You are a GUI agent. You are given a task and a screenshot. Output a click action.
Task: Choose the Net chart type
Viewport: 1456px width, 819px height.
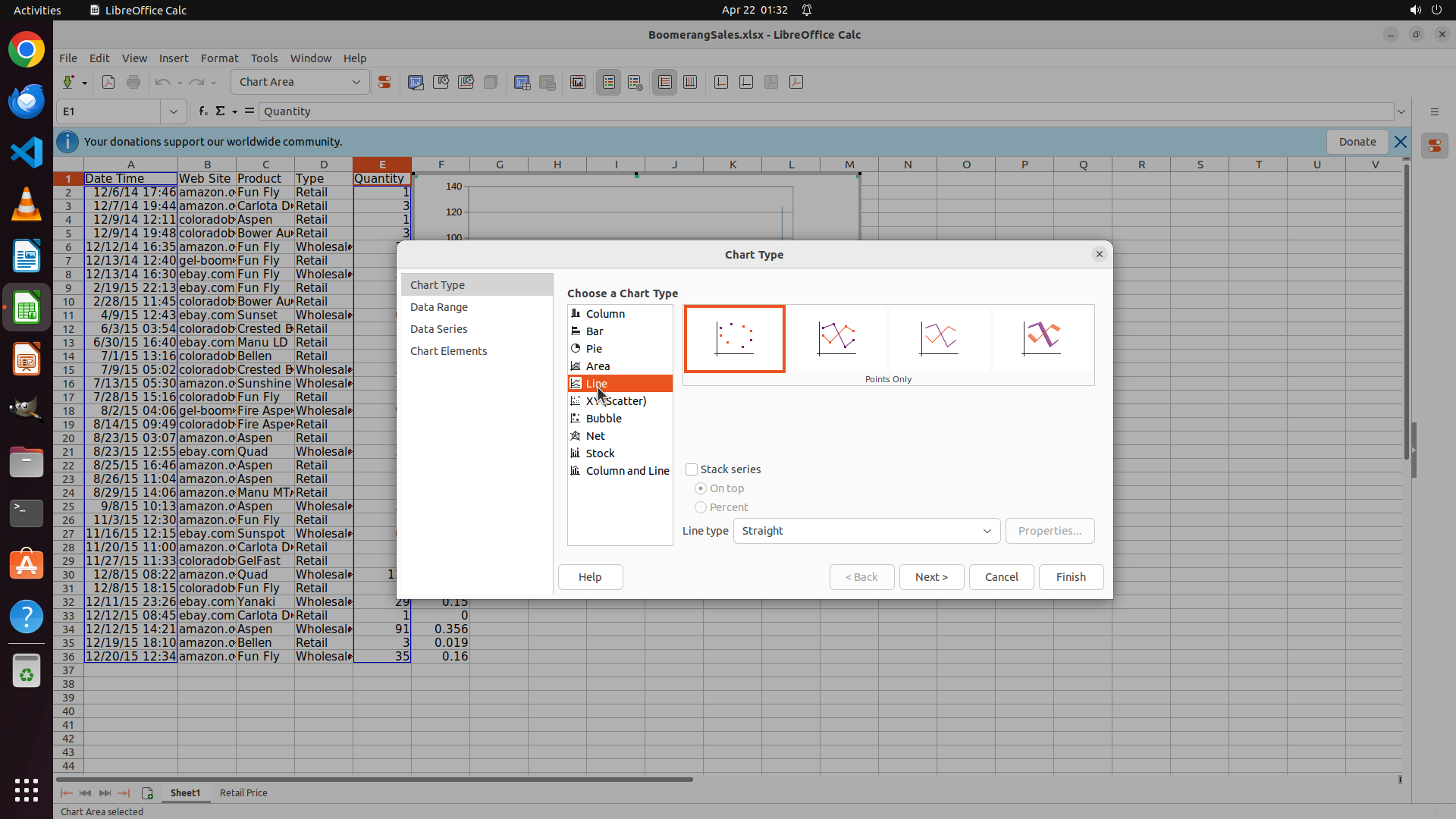pyautogui.click(x=595, y=436)
